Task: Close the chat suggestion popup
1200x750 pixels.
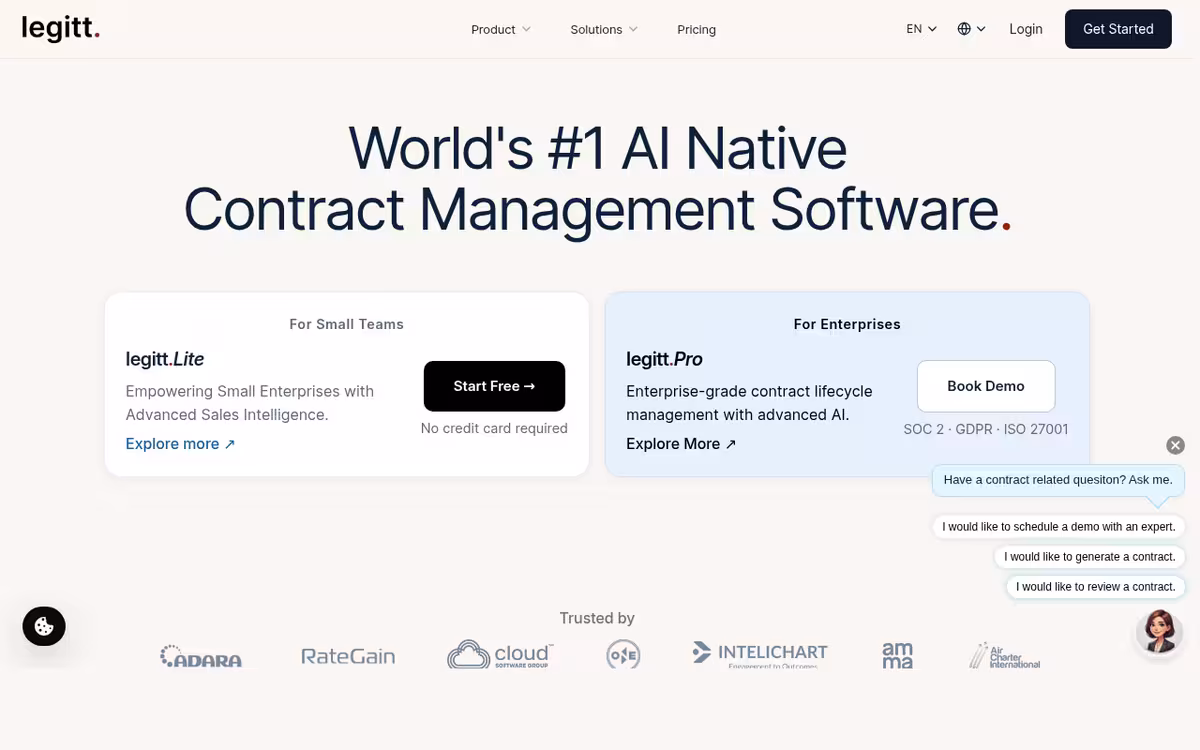Action: [1176, 445]
